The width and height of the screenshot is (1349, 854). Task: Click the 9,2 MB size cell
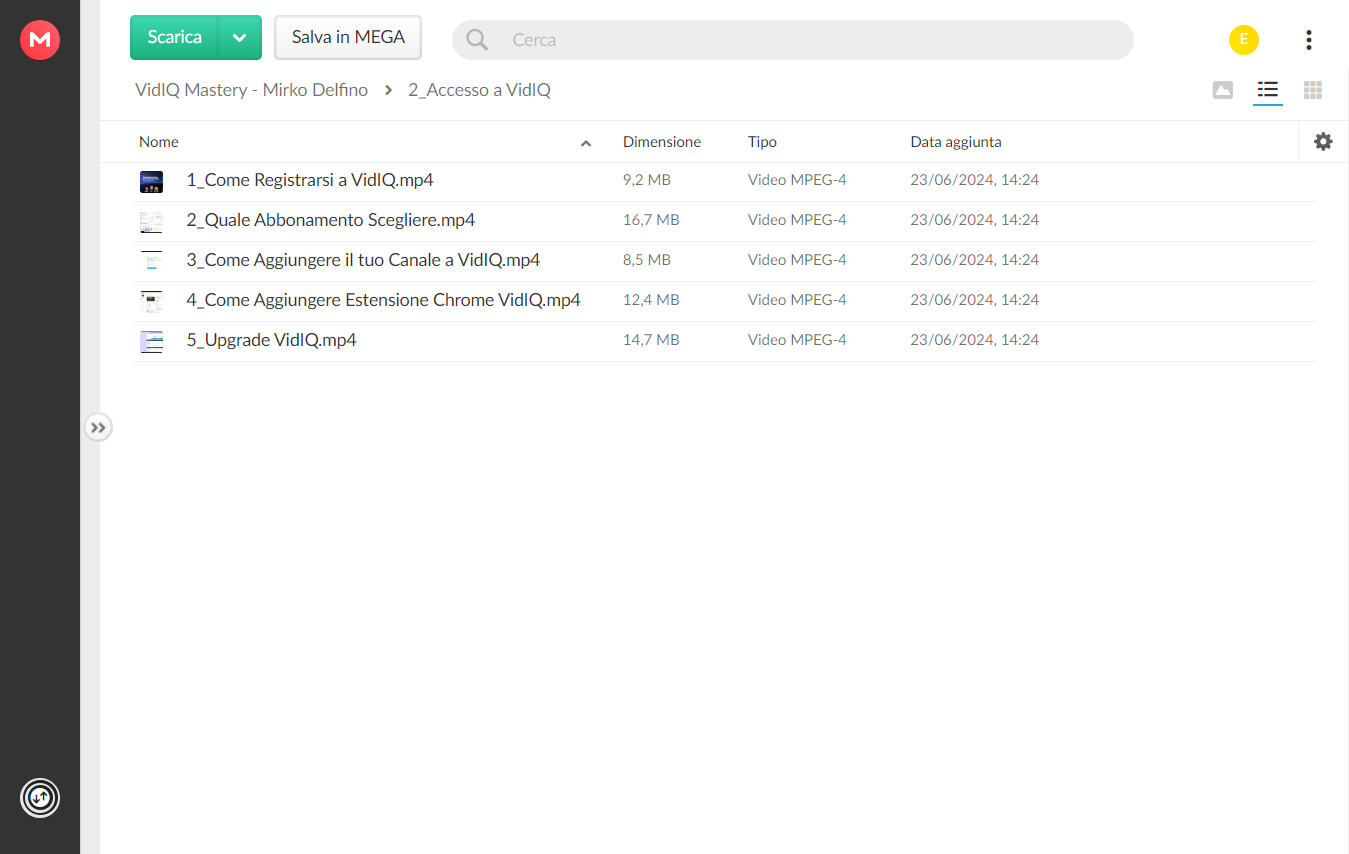tap(647, 180)
